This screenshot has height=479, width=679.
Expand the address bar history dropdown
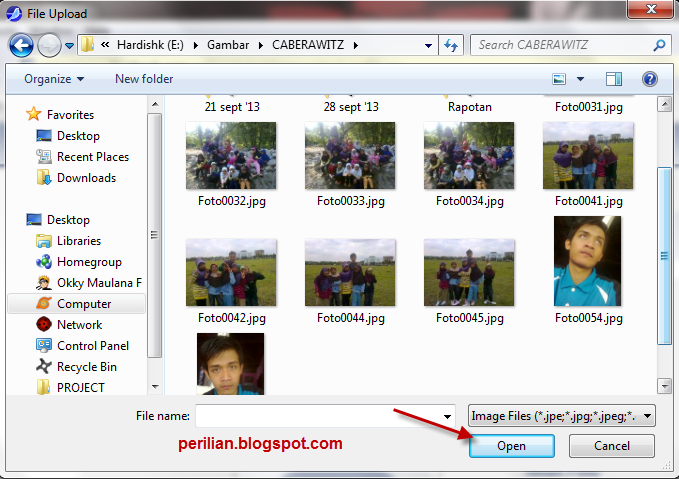pyautogui.click(x=428, y=45)
